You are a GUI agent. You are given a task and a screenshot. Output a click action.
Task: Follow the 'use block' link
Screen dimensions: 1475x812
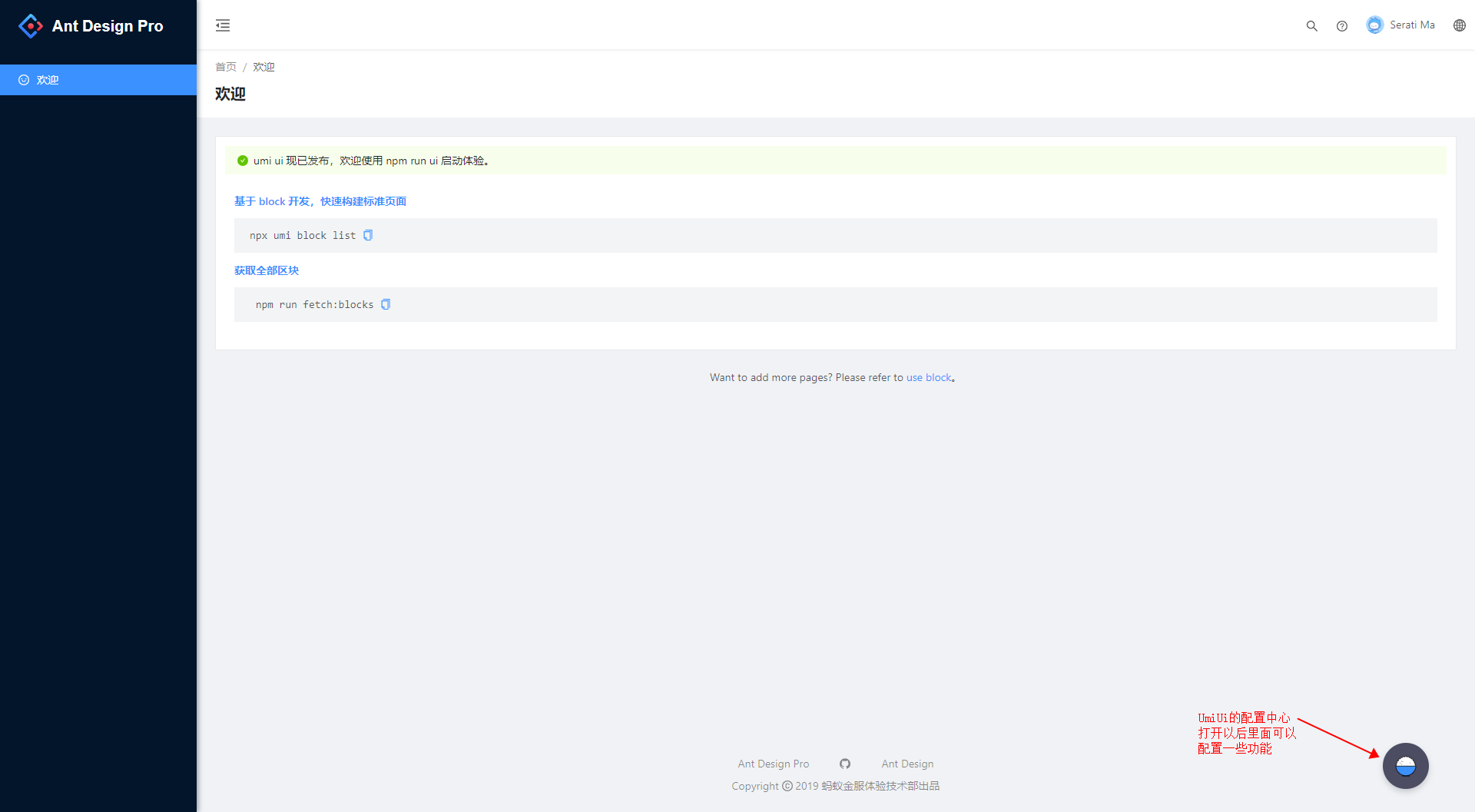coord(929,377)
